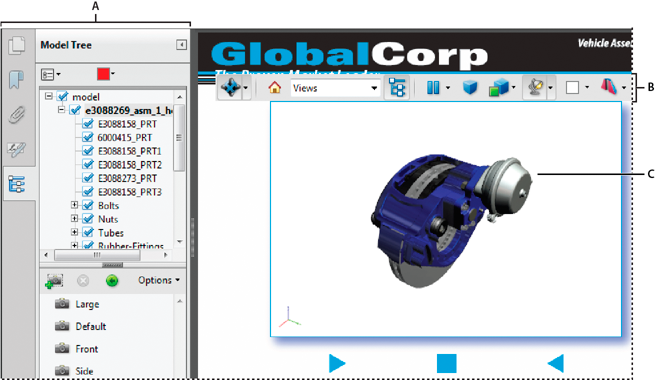Open the render mode dropdown arrow
Screen dimensions: 655x380
(x=513, y=88)
